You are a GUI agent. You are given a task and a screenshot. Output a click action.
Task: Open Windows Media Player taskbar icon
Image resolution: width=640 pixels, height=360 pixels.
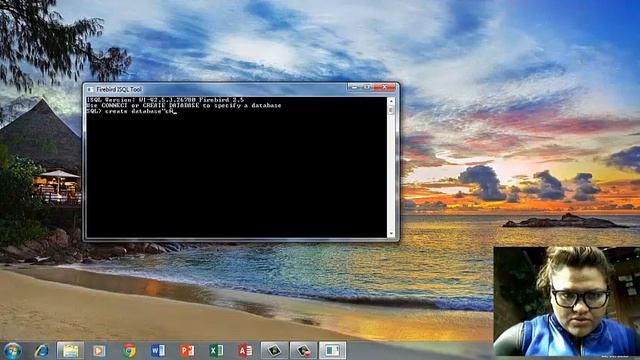99,351
